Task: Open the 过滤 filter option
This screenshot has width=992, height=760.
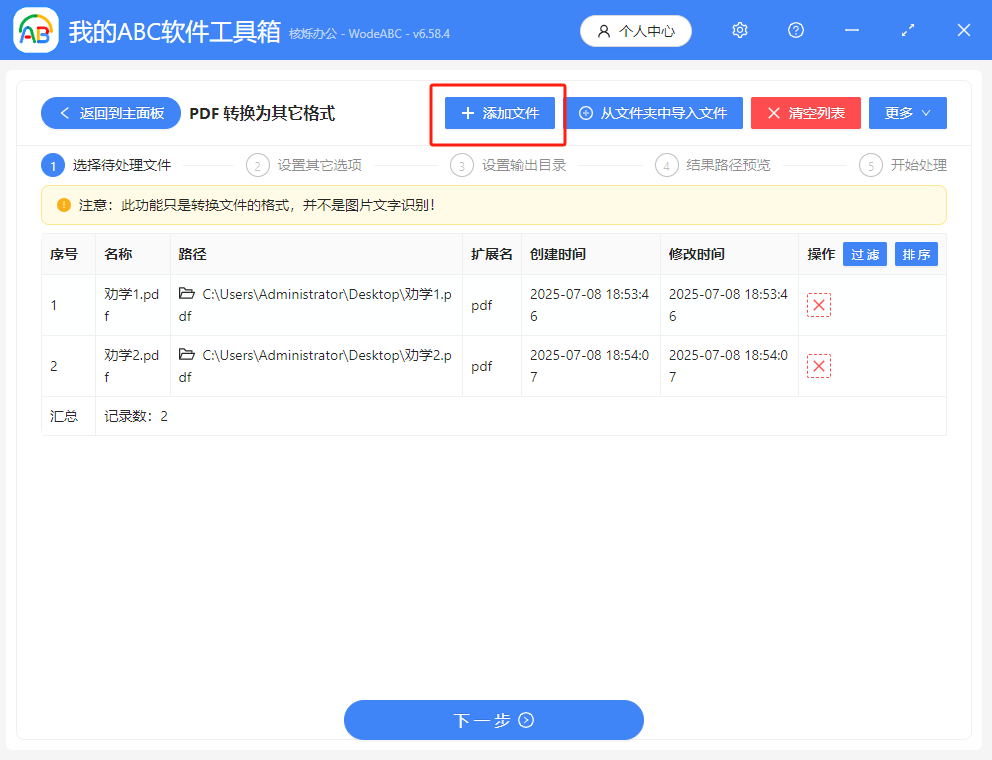Action: click(x=864, y=254)
